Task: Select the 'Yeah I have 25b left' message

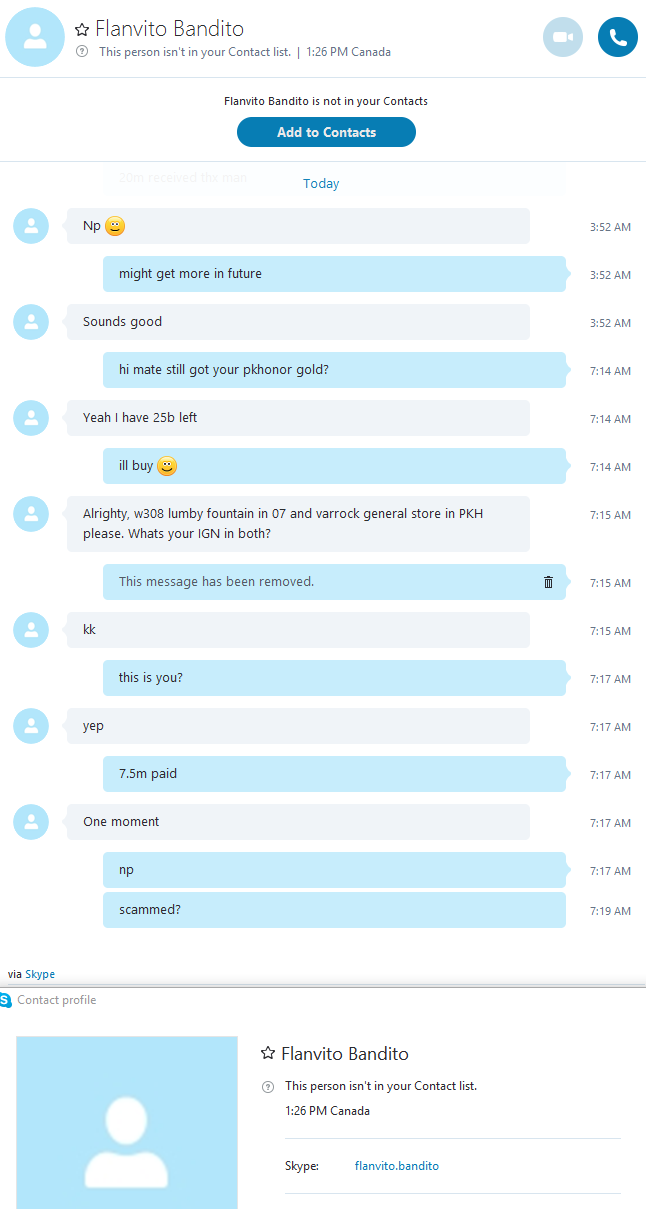Action: [x=298, y=418]
